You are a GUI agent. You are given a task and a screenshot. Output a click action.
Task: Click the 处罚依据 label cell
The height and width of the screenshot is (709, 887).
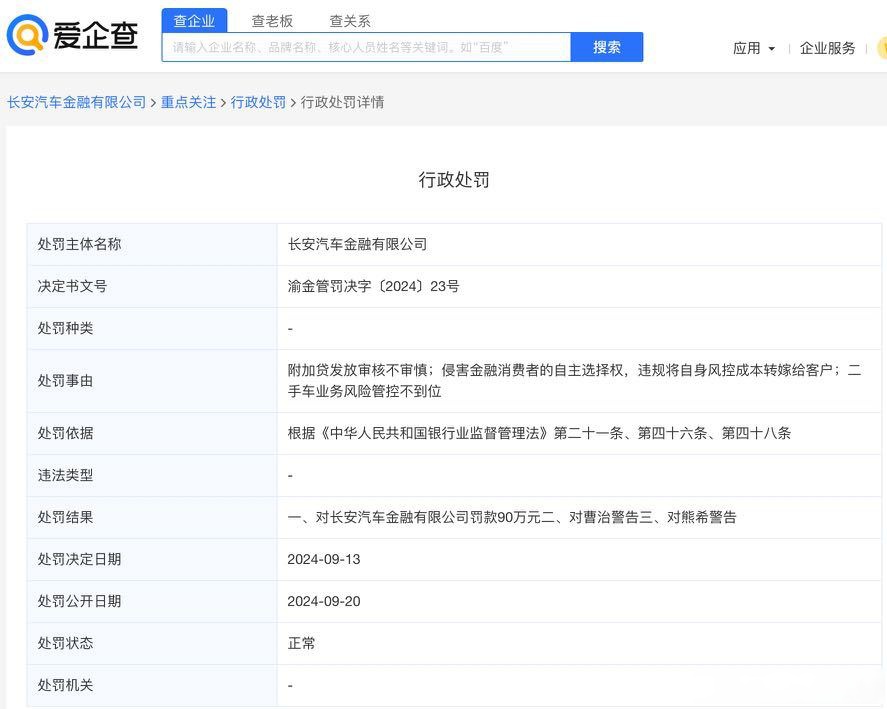[x=152, y=433]
